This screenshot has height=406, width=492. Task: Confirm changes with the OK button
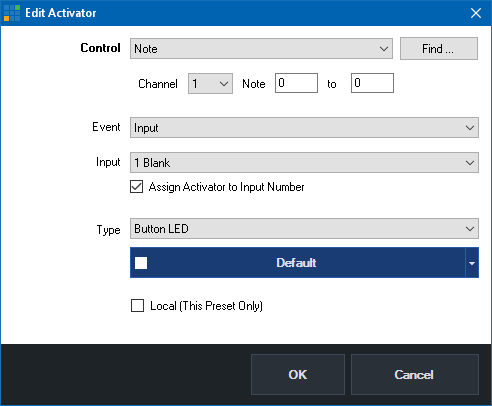coord(298,375)
